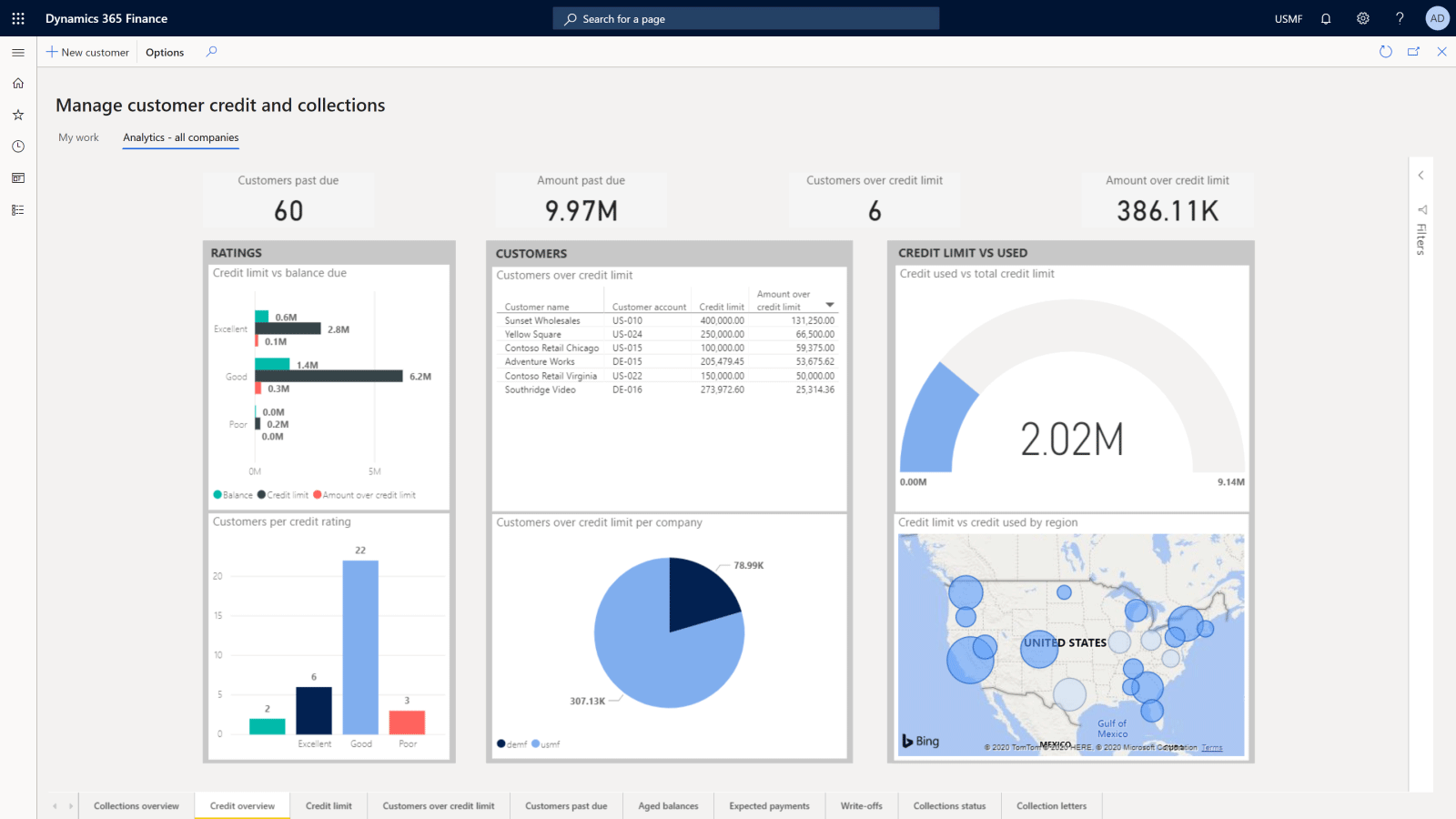Open Favorites from the left sidebar
1456x819 pixels.
(x=18, y=115)
